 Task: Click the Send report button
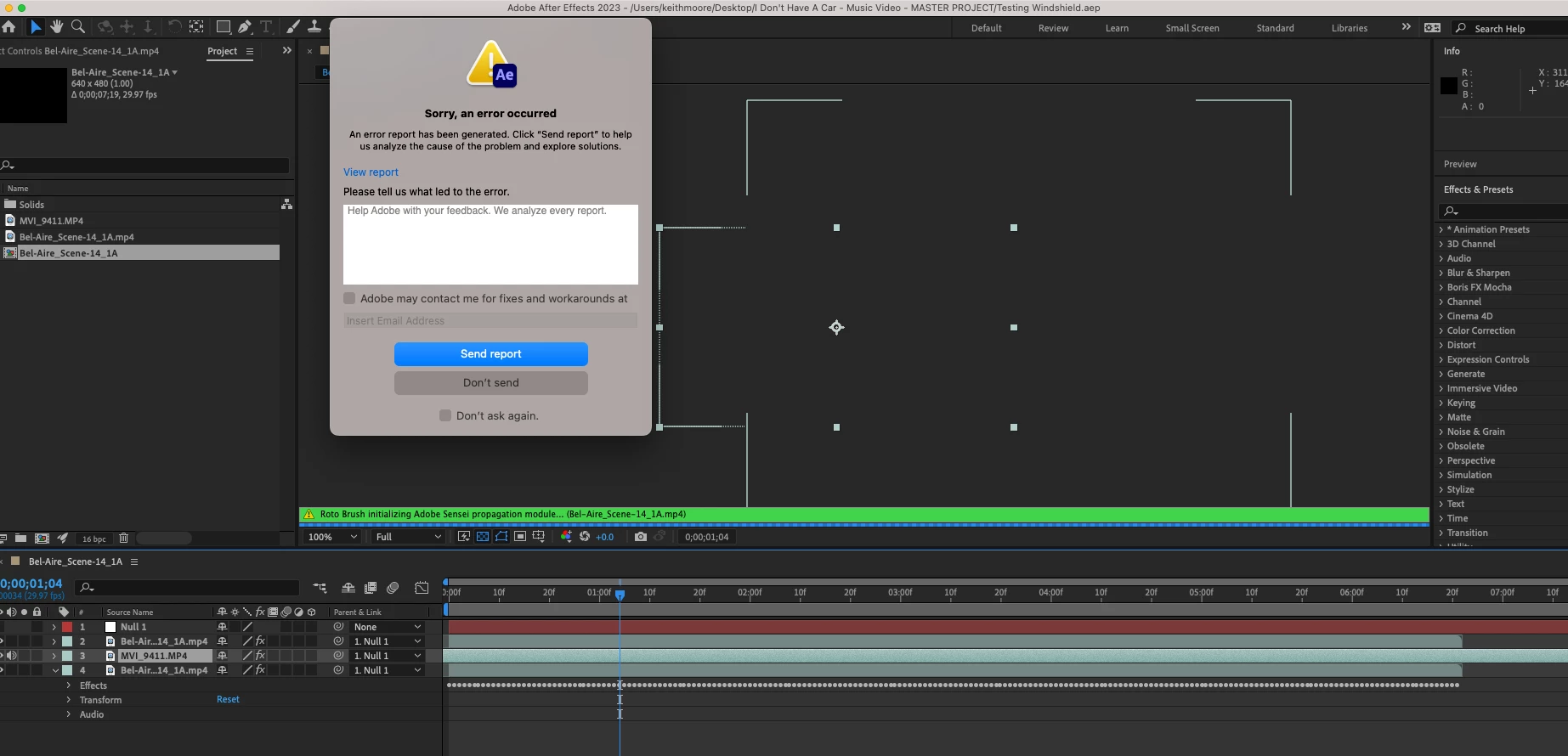(491, 353)
